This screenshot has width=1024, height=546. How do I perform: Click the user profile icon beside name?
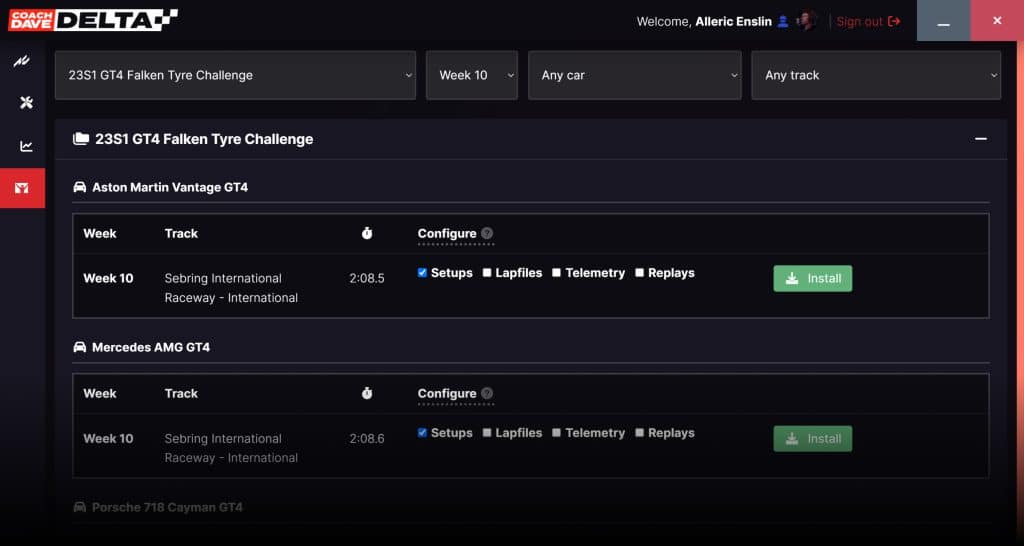click(783, 21)
